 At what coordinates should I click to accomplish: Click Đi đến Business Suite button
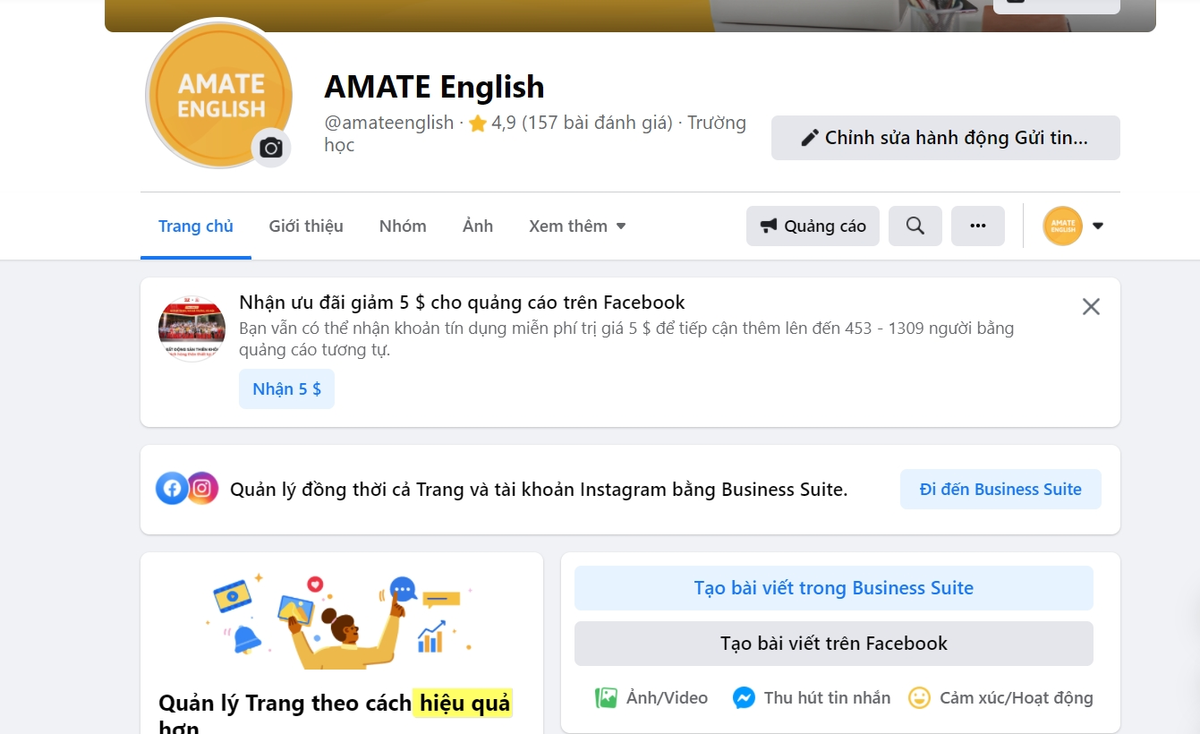(1001, 489)
